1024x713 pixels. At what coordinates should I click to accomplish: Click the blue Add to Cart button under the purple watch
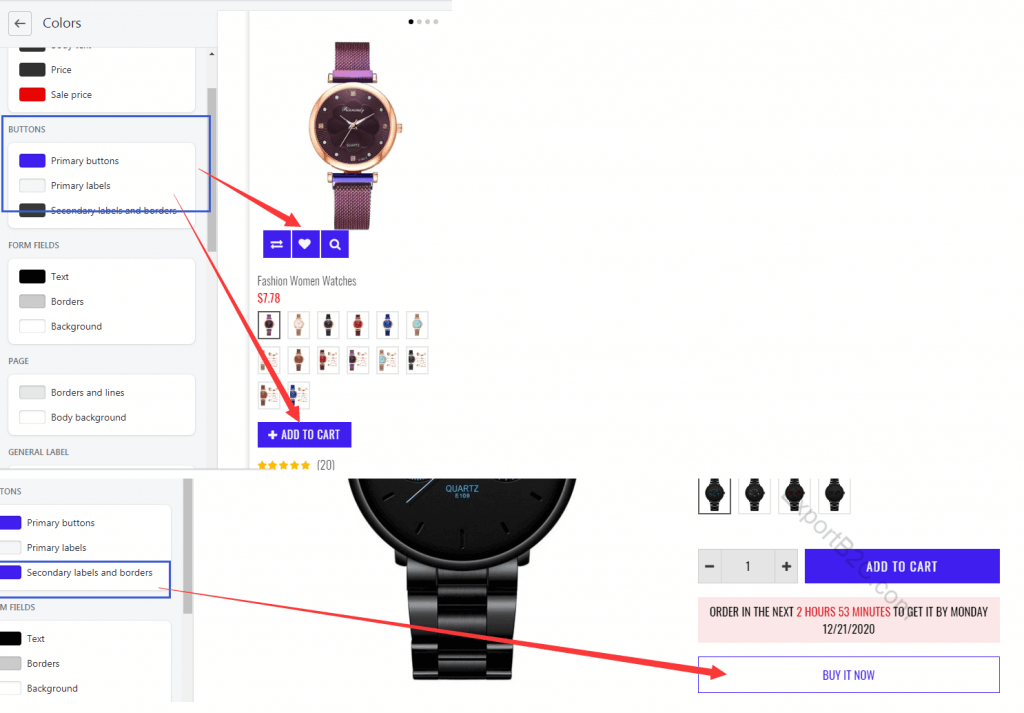point(304,435)
